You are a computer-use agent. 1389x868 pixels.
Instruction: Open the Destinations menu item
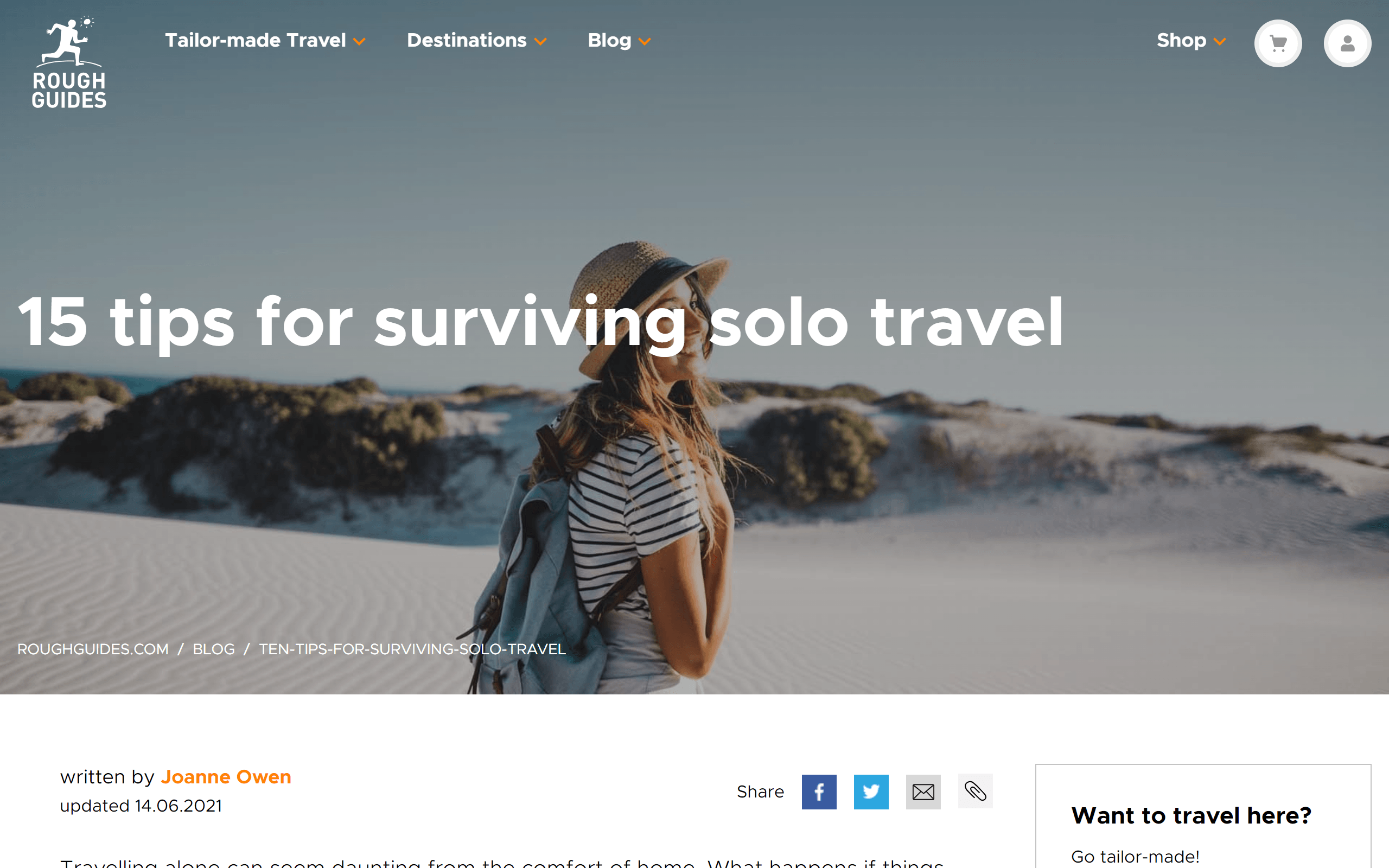coord(467,40)
